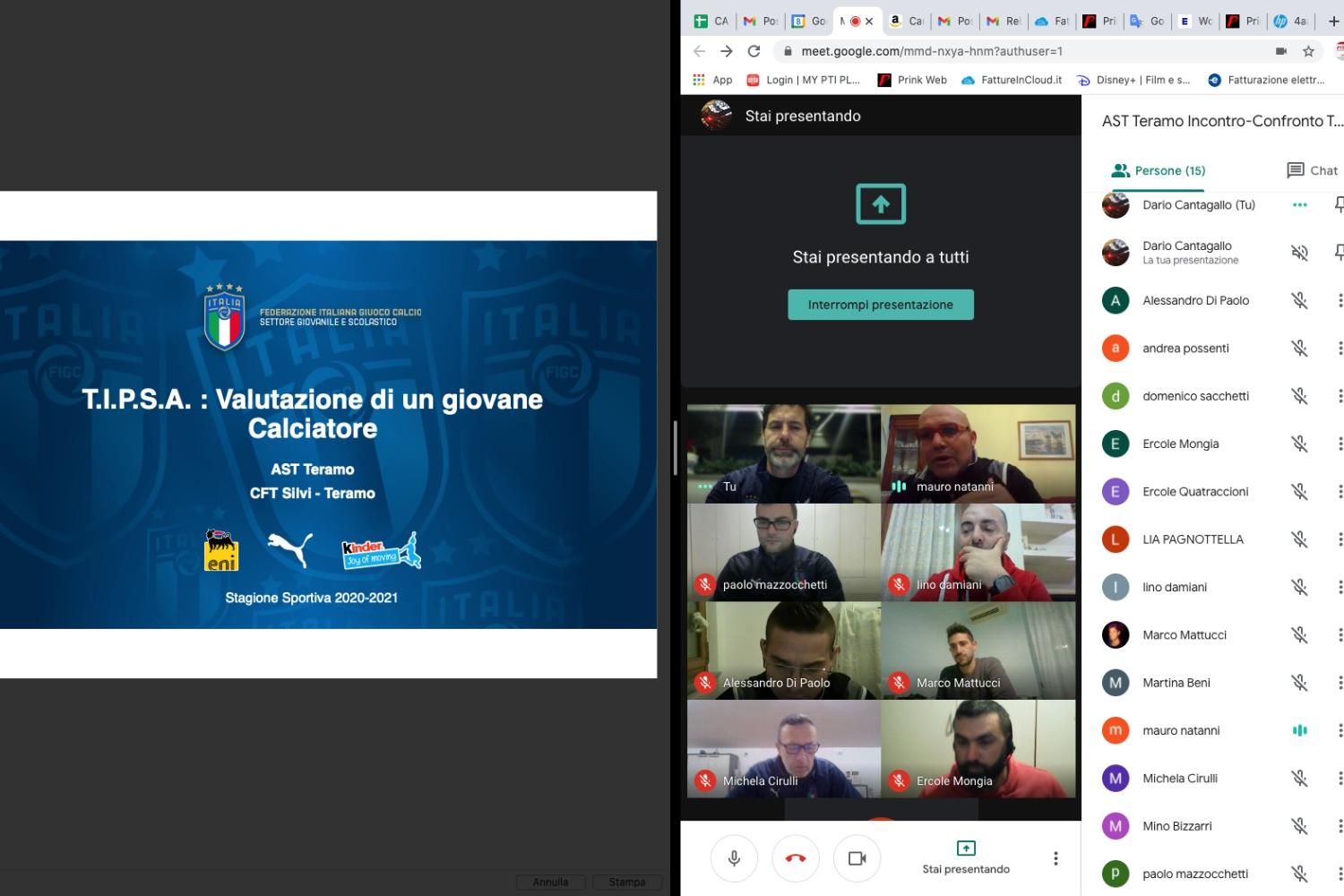The height and width of the screenshot is (896, 1344).
Task: Open options menu next to Marco Mattucci
Action: pyautogui.click(x=1339, y=635)
